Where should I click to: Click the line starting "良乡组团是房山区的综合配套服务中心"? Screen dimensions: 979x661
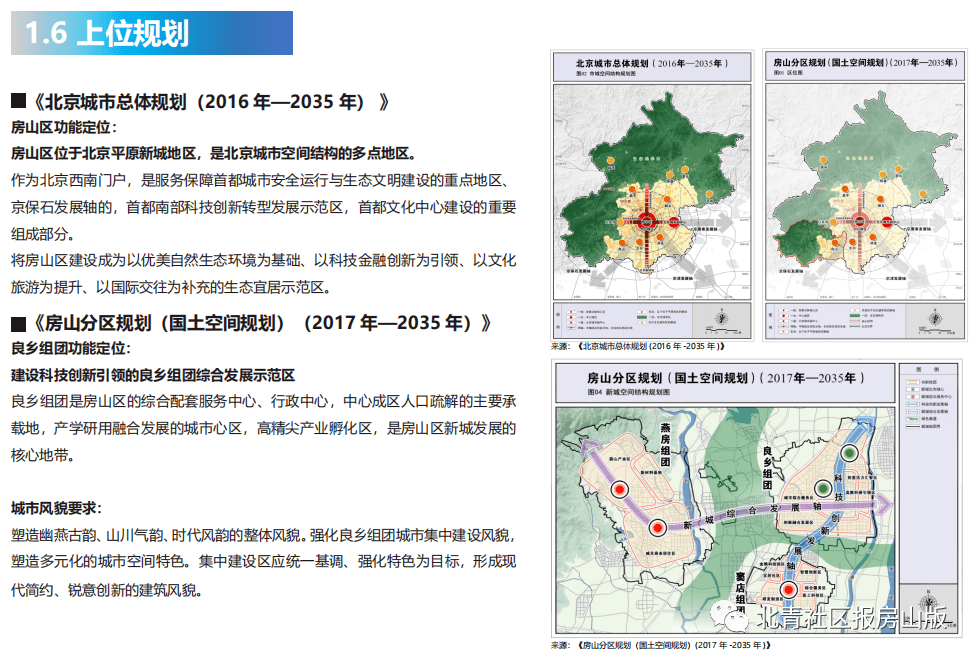[263, 401]
